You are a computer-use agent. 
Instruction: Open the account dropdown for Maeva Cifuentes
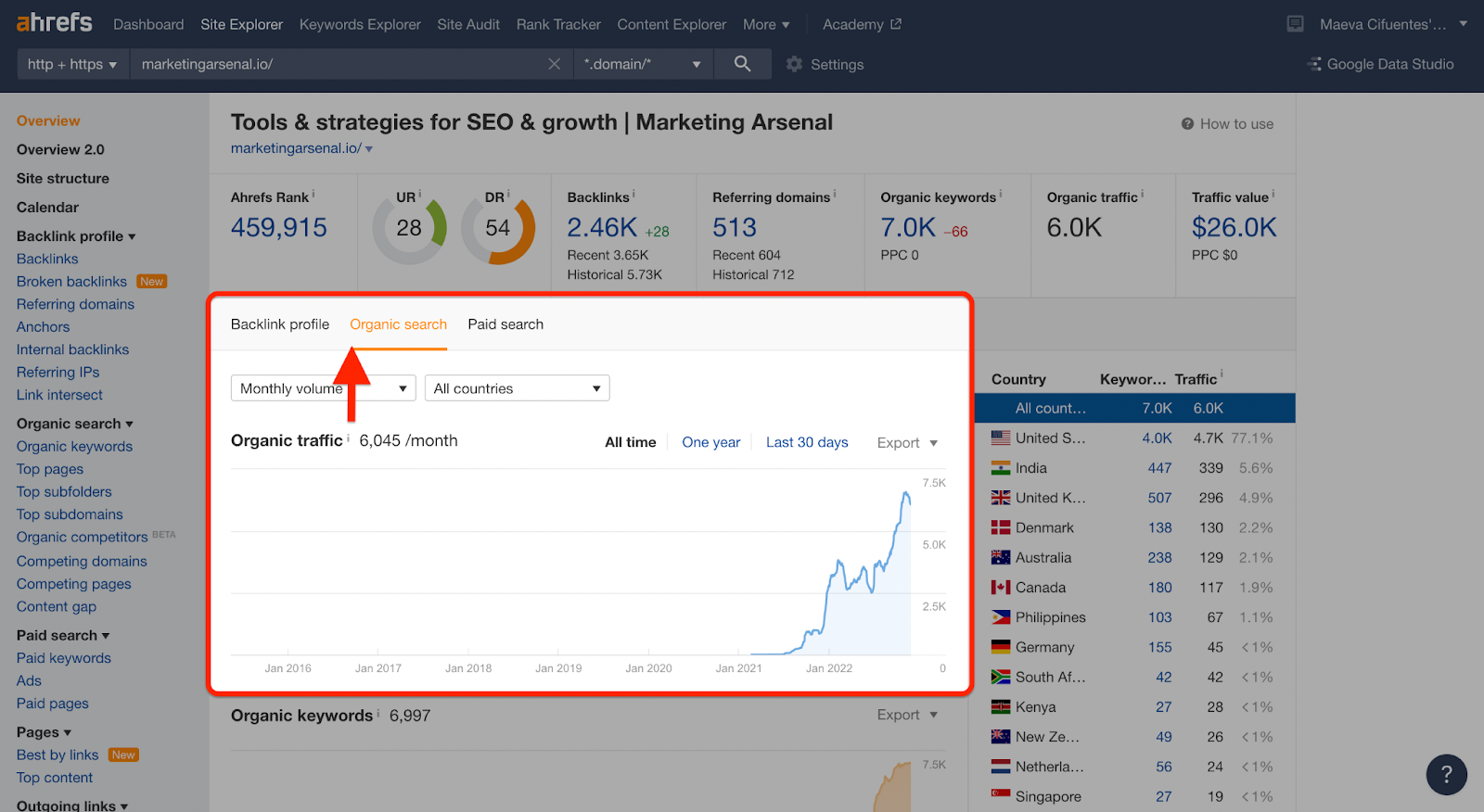(1393, 24)
